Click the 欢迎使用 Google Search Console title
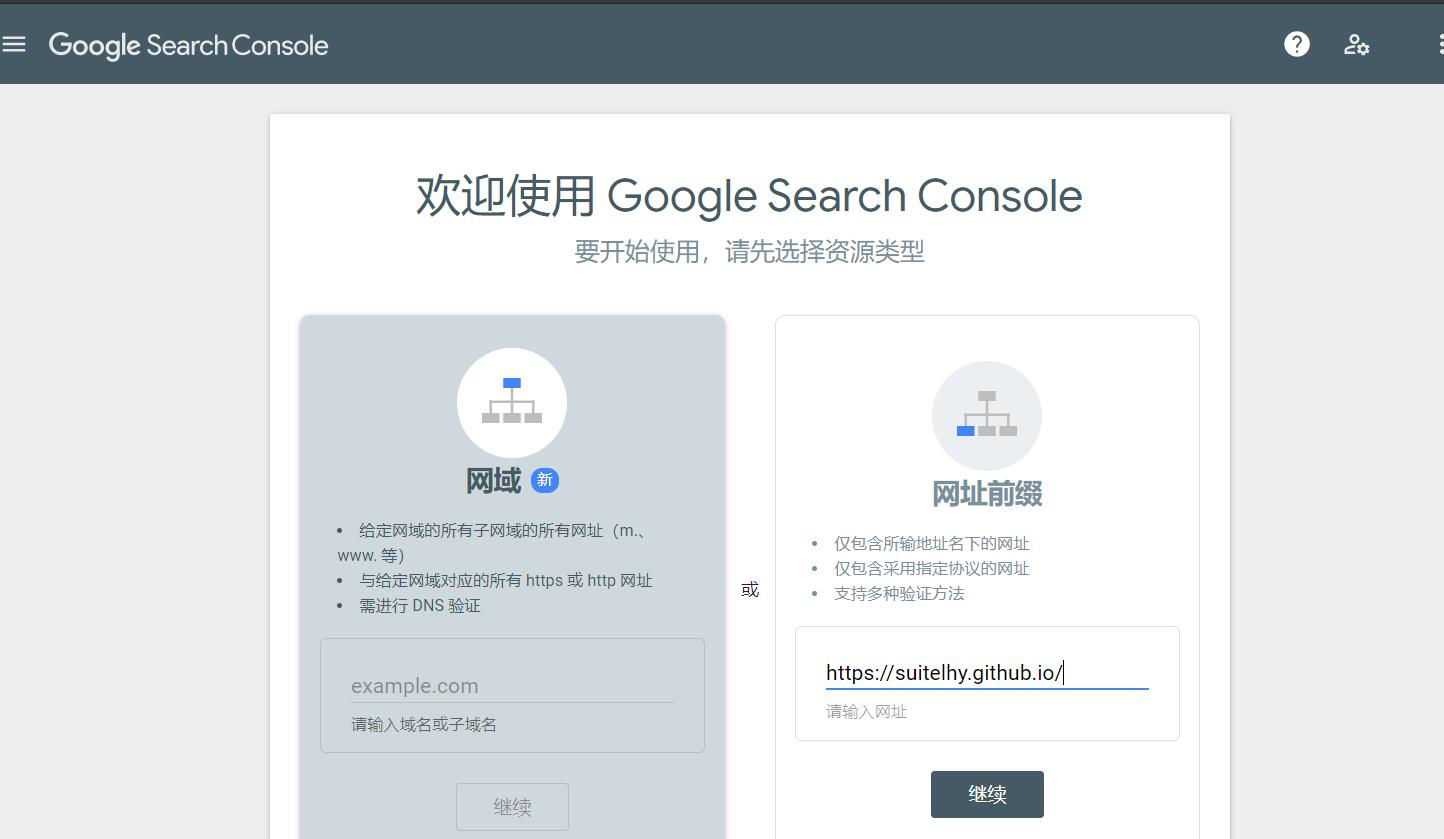Viewport: 1444px width, 839px height. coord(749,195)
